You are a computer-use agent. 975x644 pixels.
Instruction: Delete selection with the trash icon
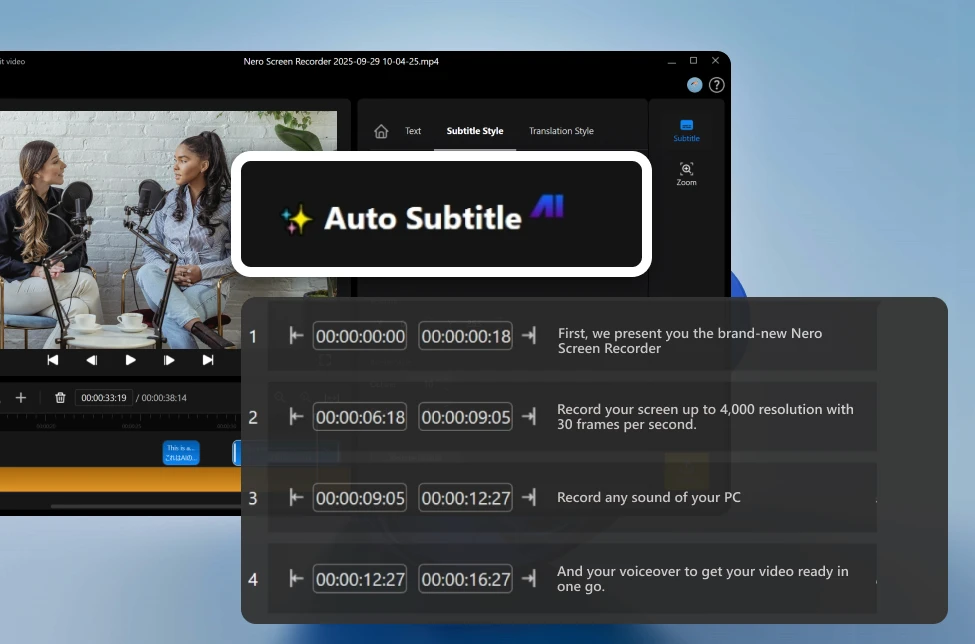coord(60,397)
